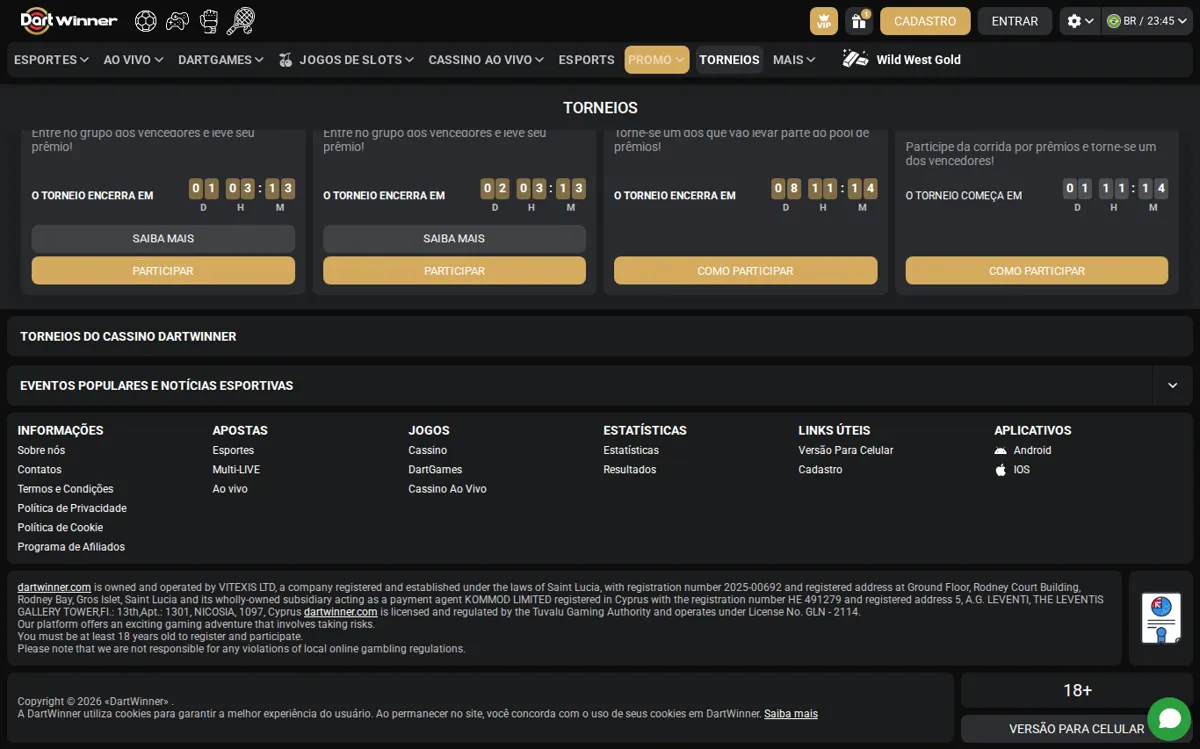Viewport: 1200px width, 749px height.
Task: Expand the ESPORTES menu
Action: (51, 60)
